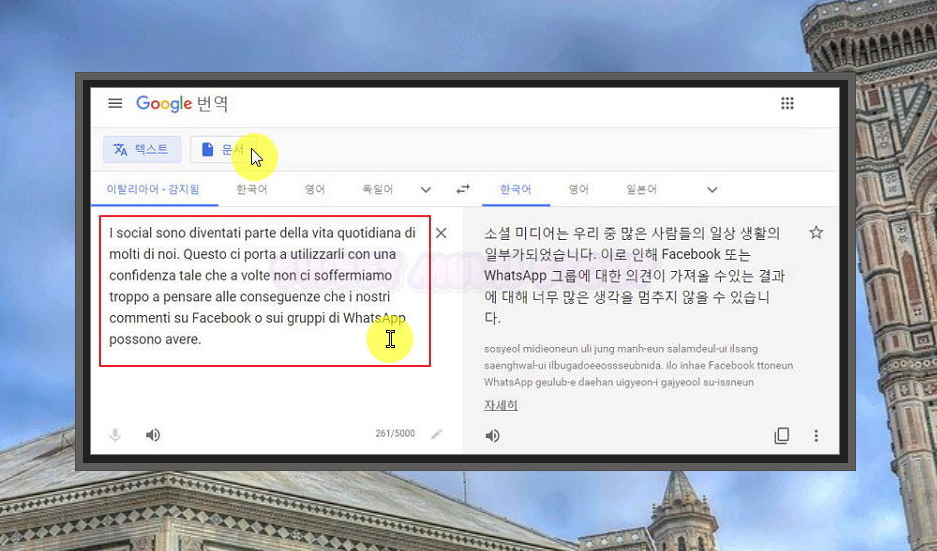Select 한국어 as target language
937x551 pixels.
coord(516,189)
